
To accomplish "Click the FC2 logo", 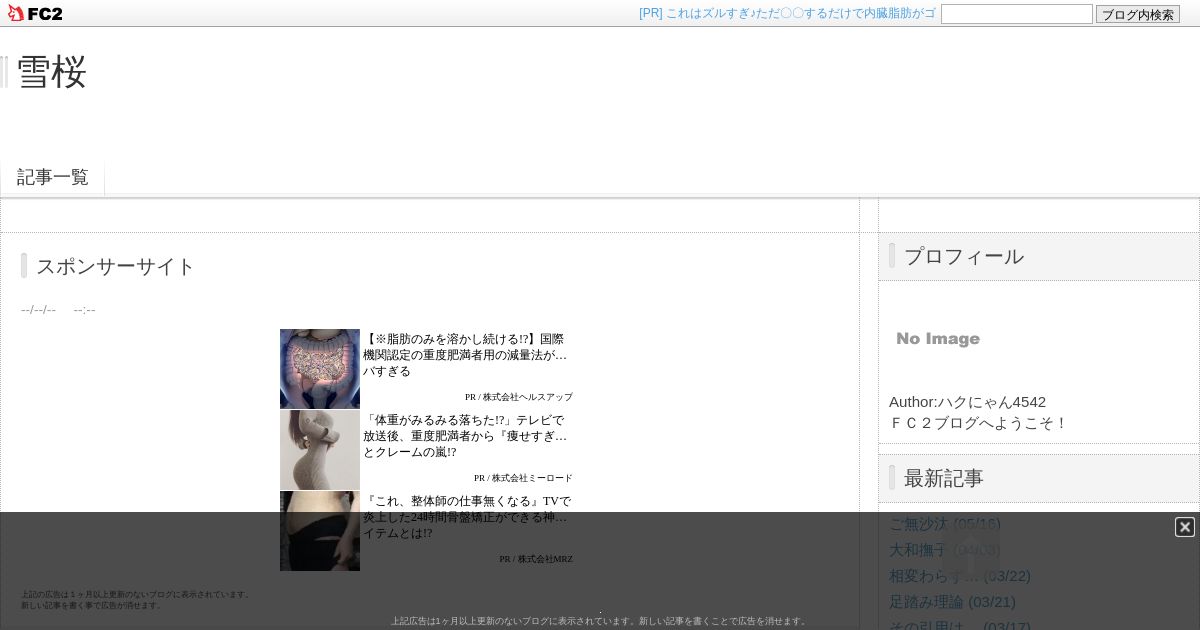I will (35, 13).
